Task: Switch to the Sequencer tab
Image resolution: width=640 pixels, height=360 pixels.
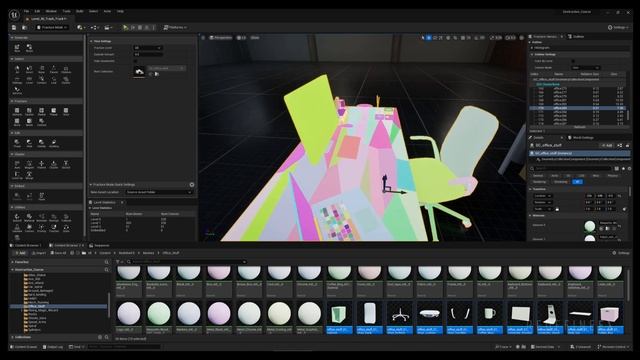Action: 99,246
